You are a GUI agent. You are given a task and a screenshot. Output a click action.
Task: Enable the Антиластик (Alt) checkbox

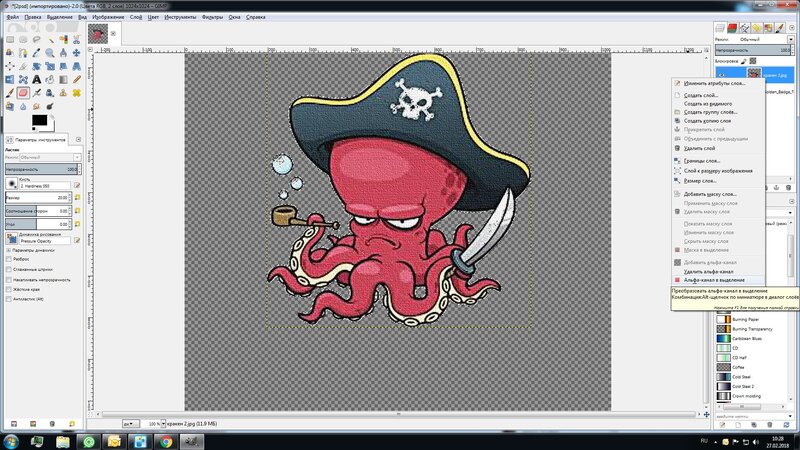click(x=9, y=299)
